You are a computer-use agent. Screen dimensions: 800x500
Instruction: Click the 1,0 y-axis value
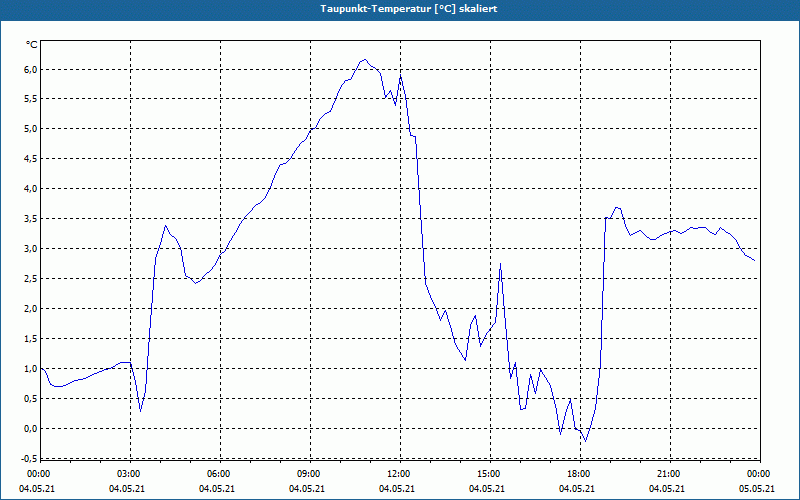click(x=31, y=369)
